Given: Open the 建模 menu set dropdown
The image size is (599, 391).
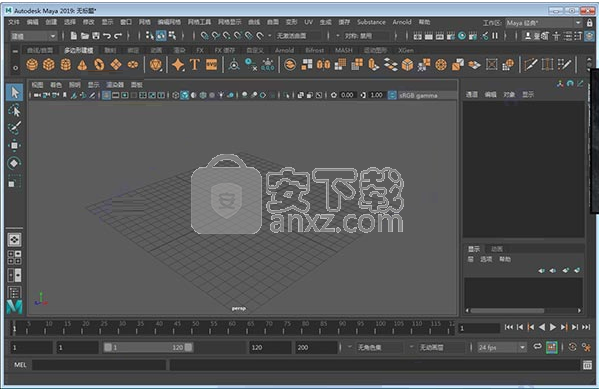Looking at the screenshot, I should [33, 36].
